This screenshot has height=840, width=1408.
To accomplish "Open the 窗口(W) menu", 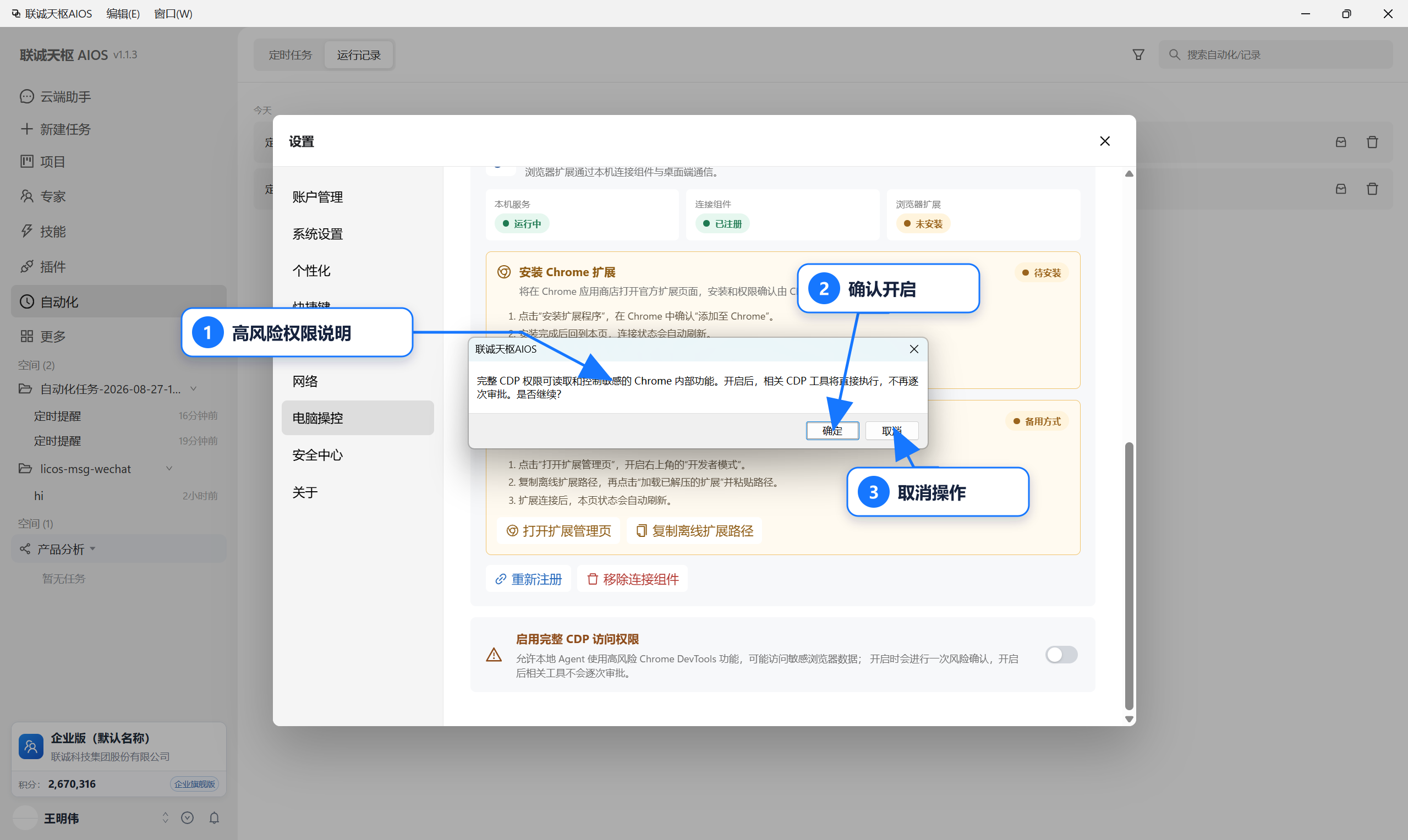I will (173, 14).
